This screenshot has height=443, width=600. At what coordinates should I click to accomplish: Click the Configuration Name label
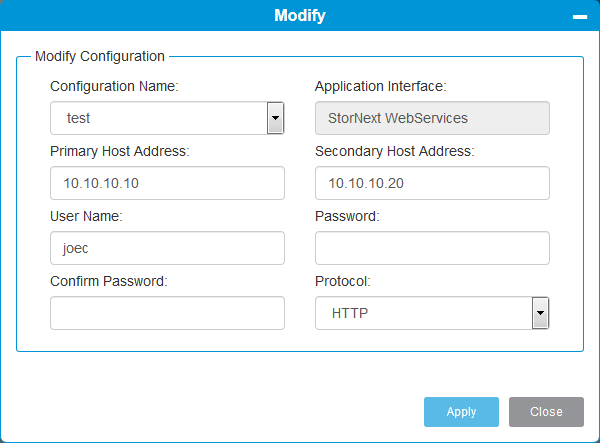pos(114,86)
